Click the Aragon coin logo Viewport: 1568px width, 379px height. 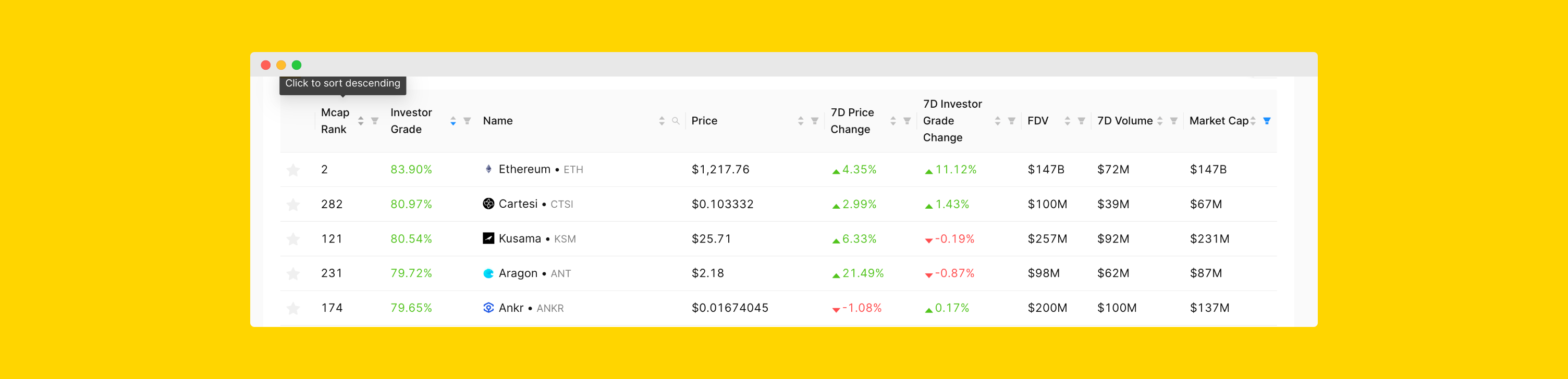tap(488, 273)
